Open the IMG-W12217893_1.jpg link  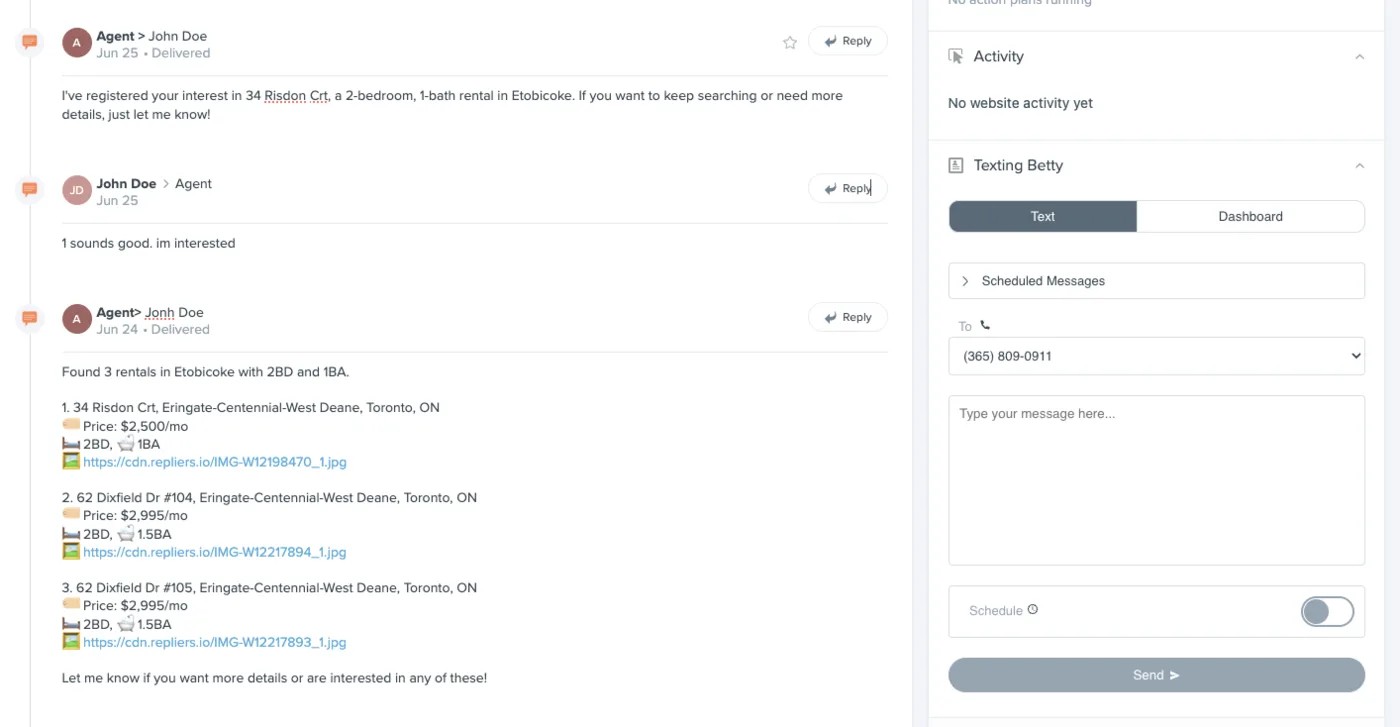coord(215,642)
